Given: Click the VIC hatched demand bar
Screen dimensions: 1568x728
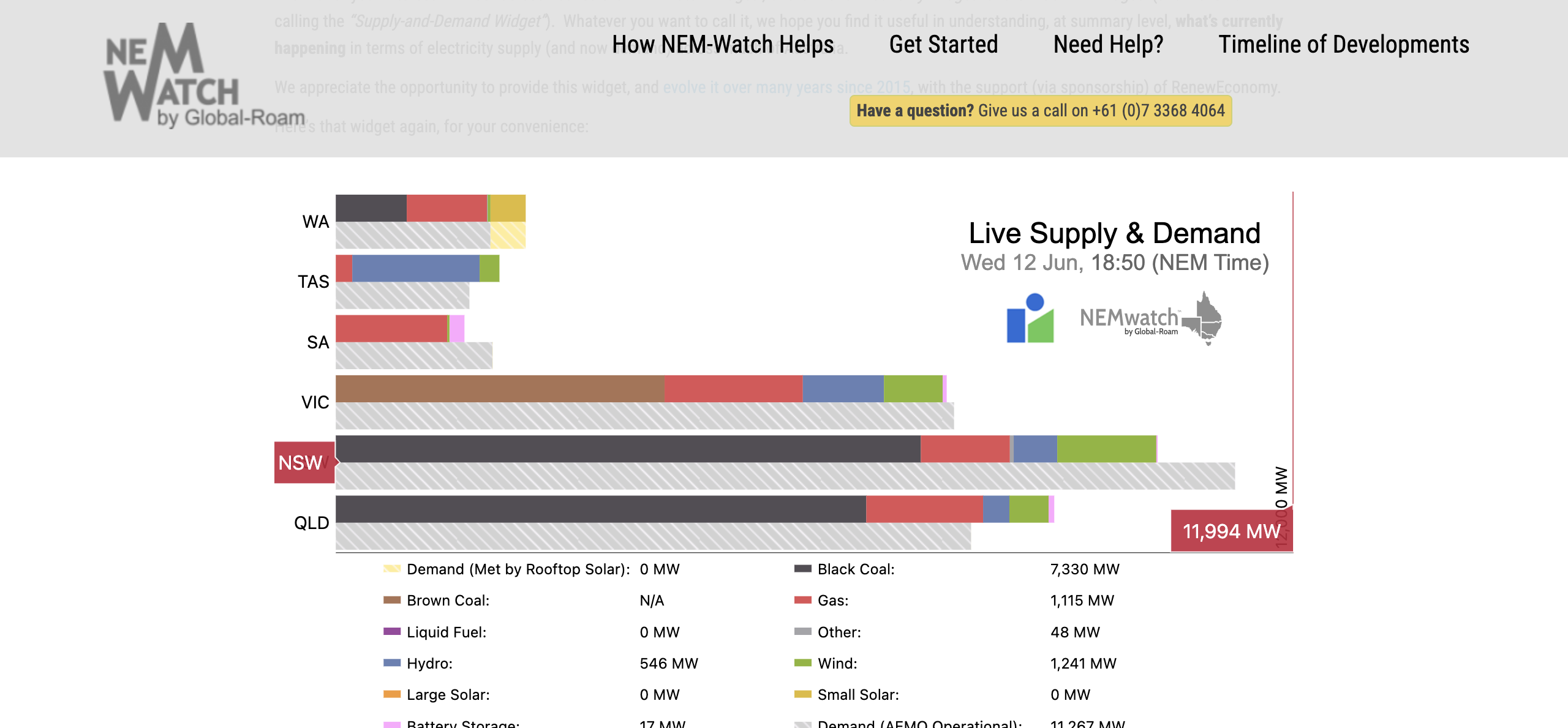Looking at the screenshot, I should 644,416.
